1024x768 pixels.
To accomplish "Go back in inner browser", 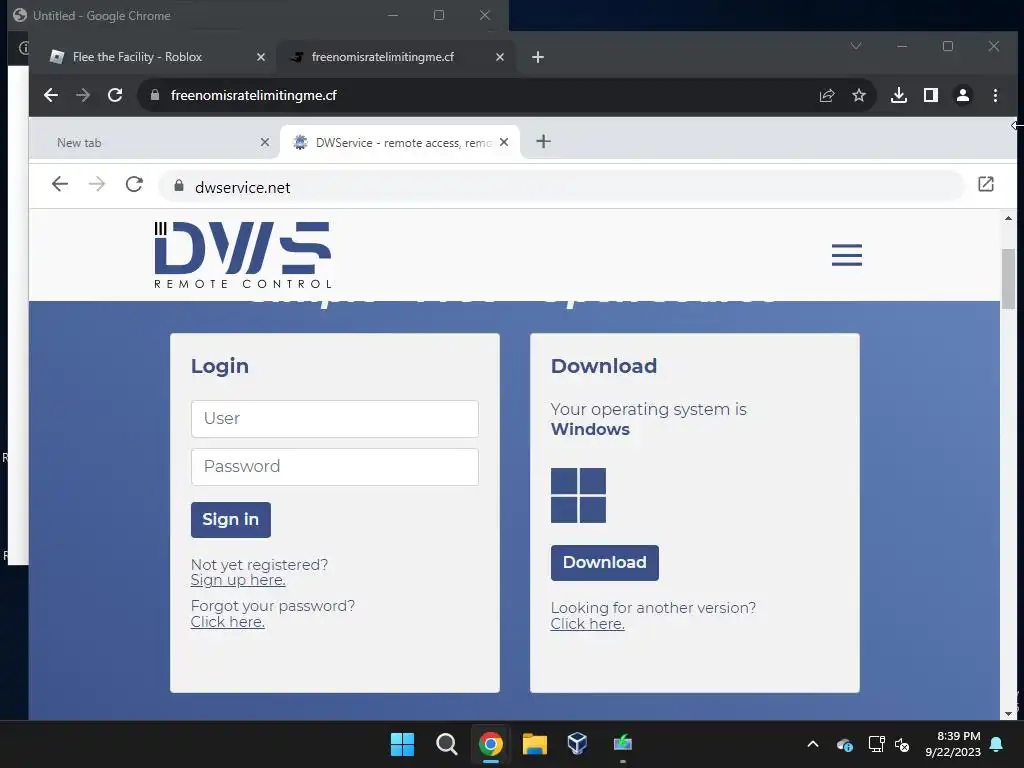I will (x=60, y=185).
